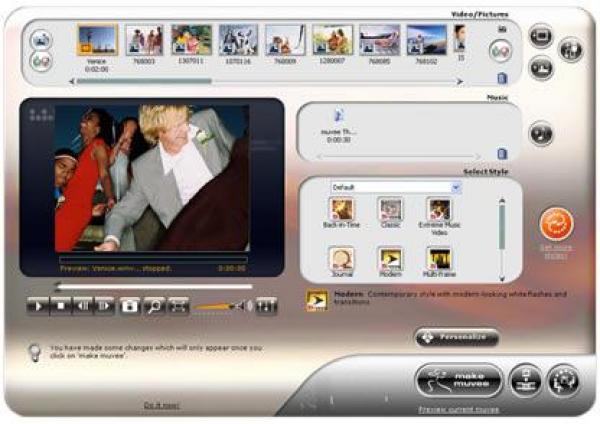Viewport: 600px width, 424px height.
Task: Click the Do it now! link
Action: click(160, 404)
